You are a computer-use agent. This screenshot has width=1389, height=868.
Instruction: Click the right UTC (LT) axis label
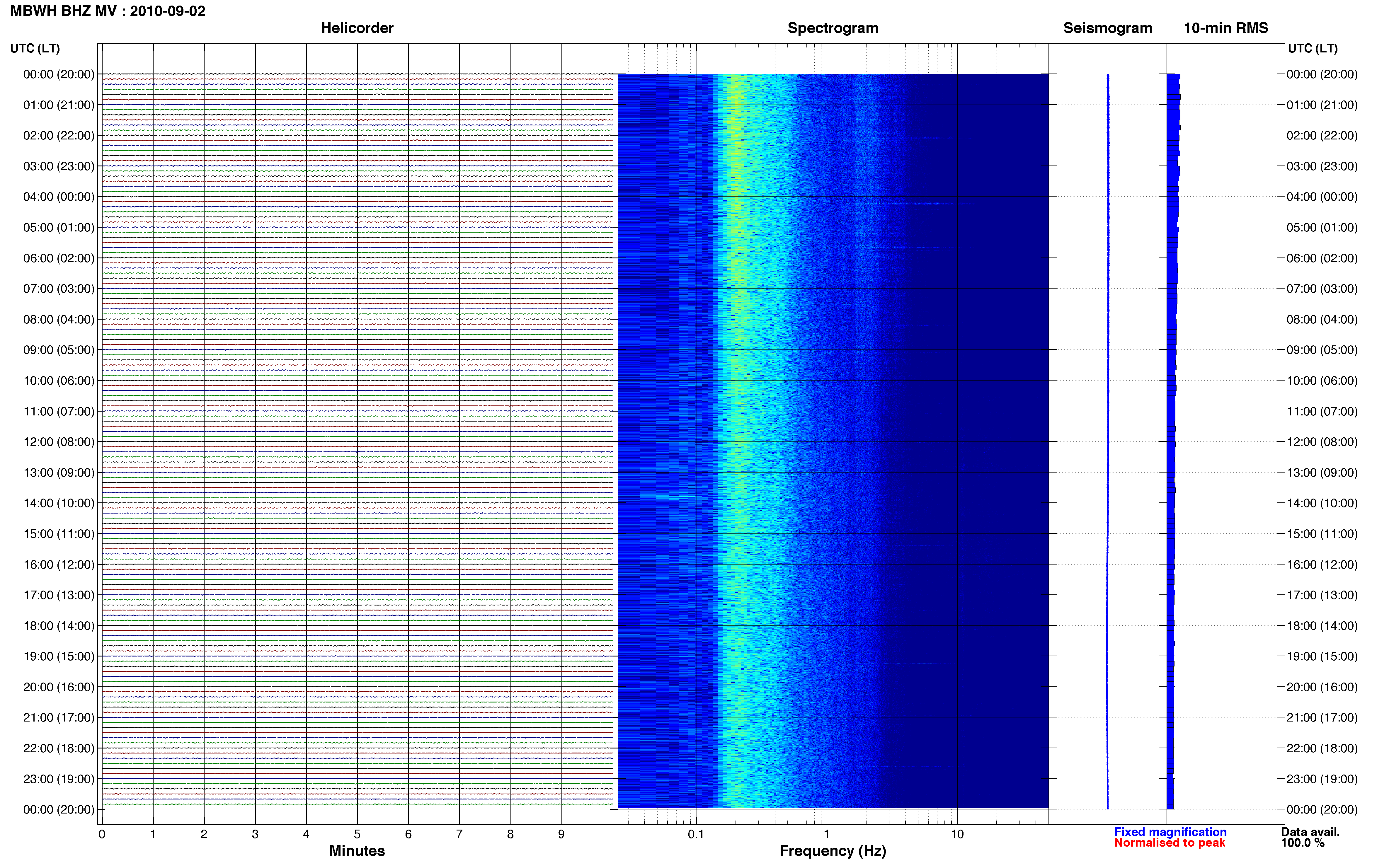click(1313, 48)
